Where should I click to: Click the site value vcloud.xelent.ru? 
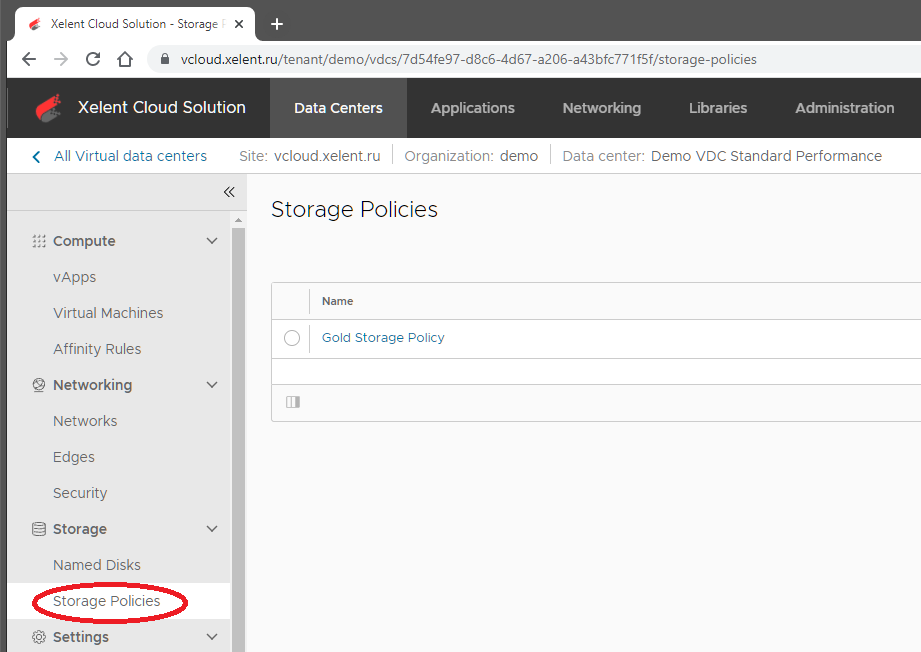pyautogui.click(x=327, y=156)
